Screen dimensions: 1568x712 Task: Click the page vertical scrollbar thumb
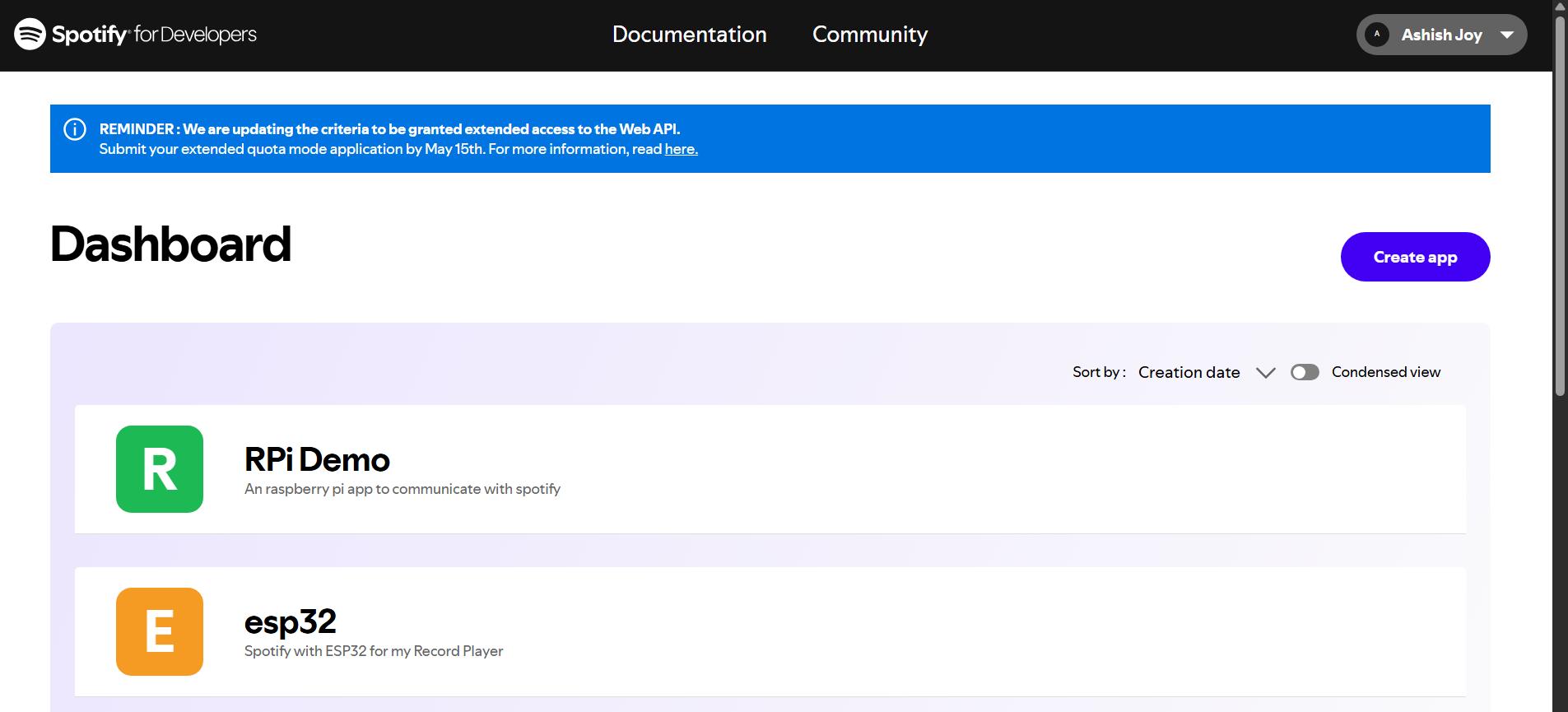tap(1559, 206)
